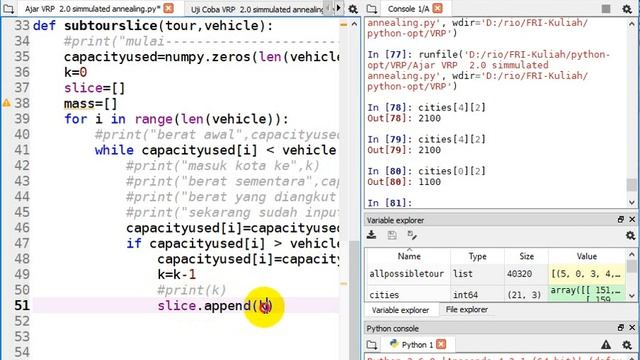Close the Variable explorer pane
The width and height of the screenshot is (640, 360).
point(632,220)
